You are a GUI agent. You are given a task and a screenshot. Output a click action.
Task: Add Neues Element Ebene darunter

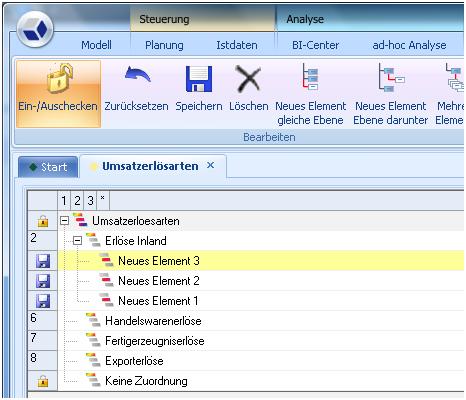(391, 94)
